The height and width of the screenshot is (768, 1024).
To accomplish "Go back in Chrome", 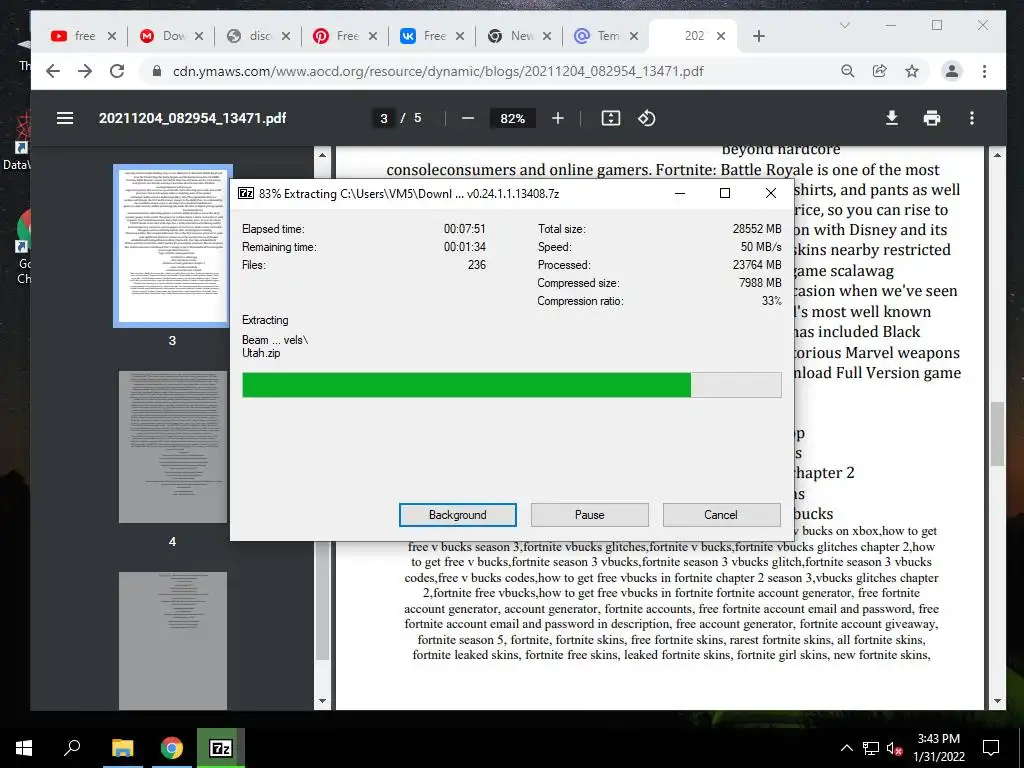I will tap(53, 71).
